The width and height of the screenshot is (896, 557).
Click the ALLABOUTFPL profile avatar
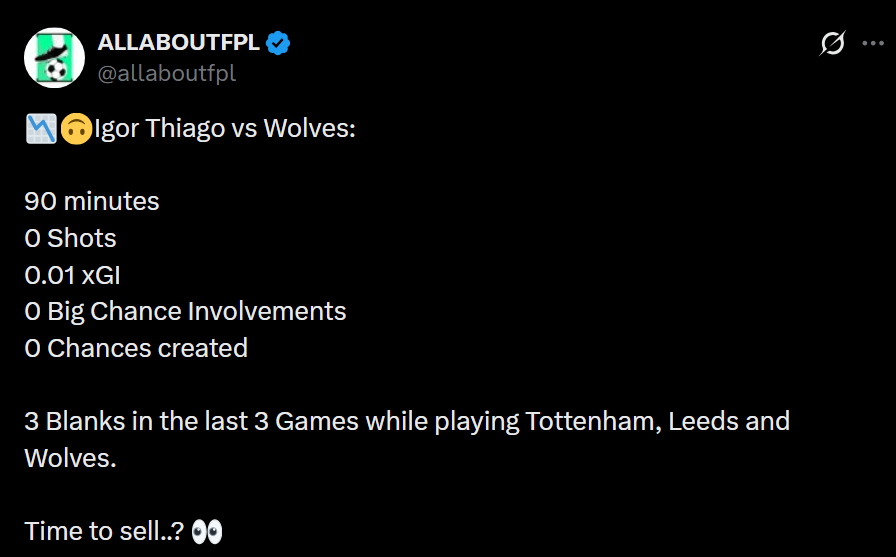pyautogui.click(x=54, y=57)
